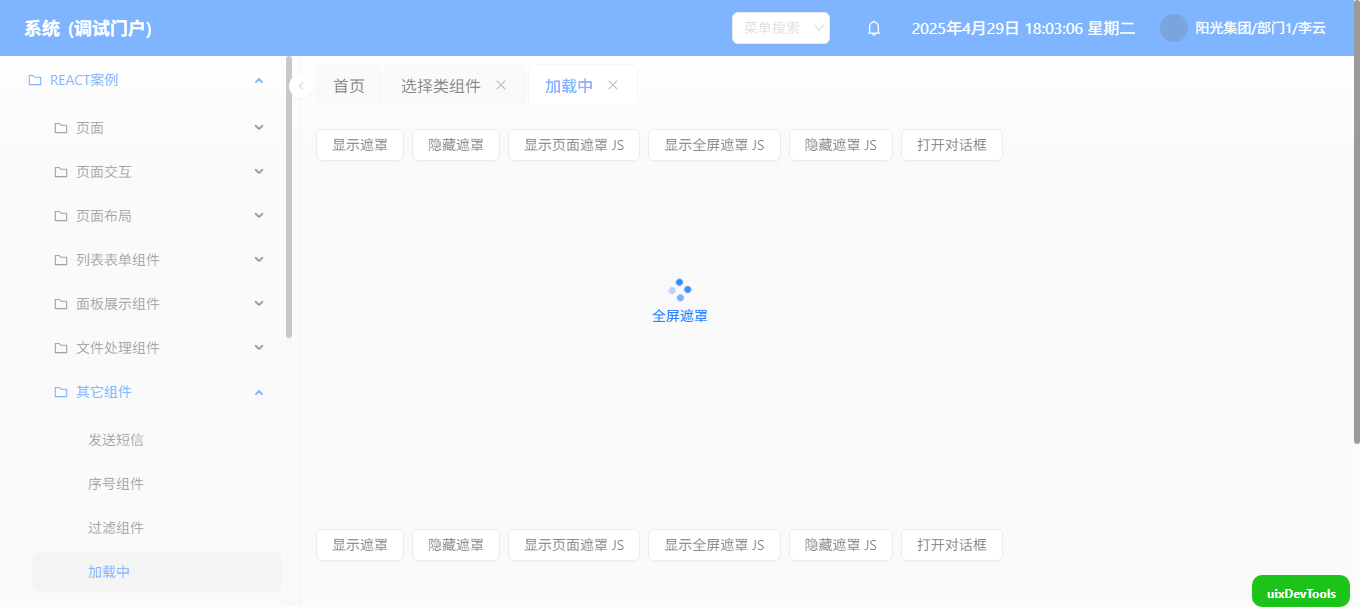Click the top 显示全屏遮罩 JS button

714,145
